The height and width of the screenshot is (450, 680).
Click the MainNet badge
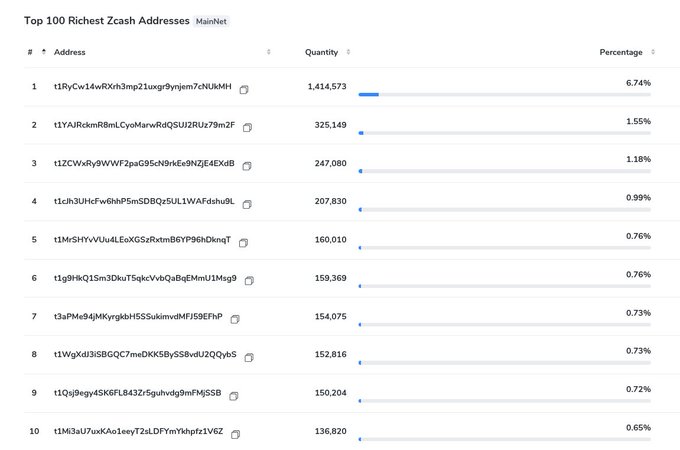pos(211,21)
